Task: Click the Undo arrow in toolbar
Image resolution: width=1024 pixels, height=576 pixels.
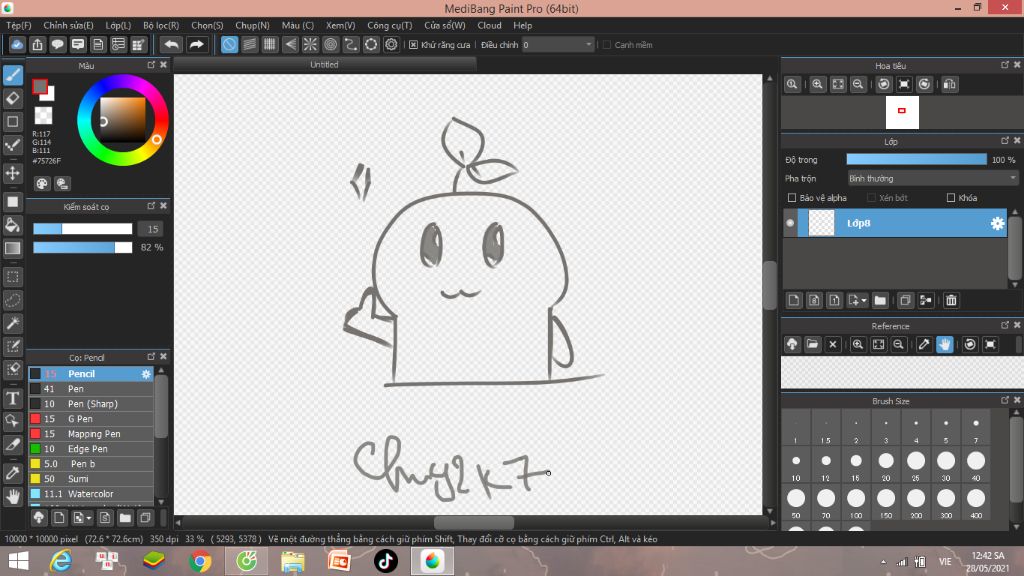Action: (x=171, y=44)
